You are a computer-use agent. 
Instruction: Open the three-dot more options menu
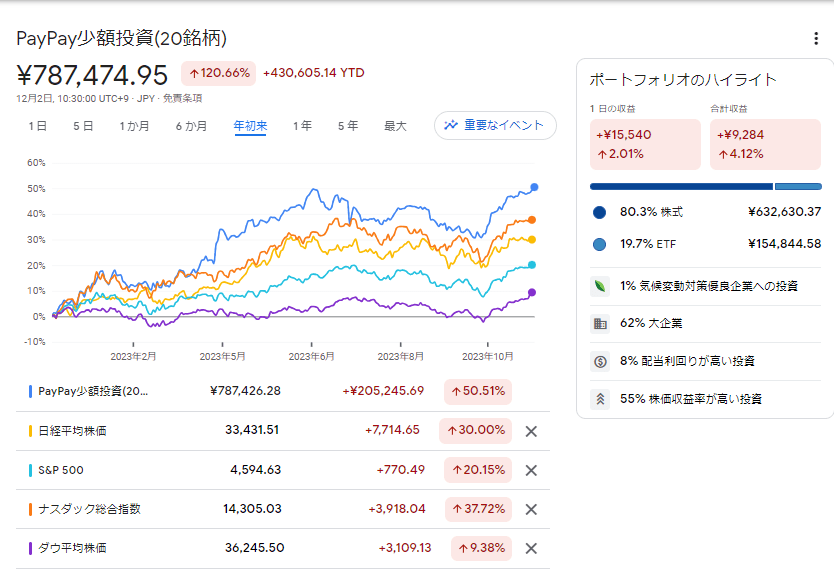pyautogui.click(x=817, y=39)
